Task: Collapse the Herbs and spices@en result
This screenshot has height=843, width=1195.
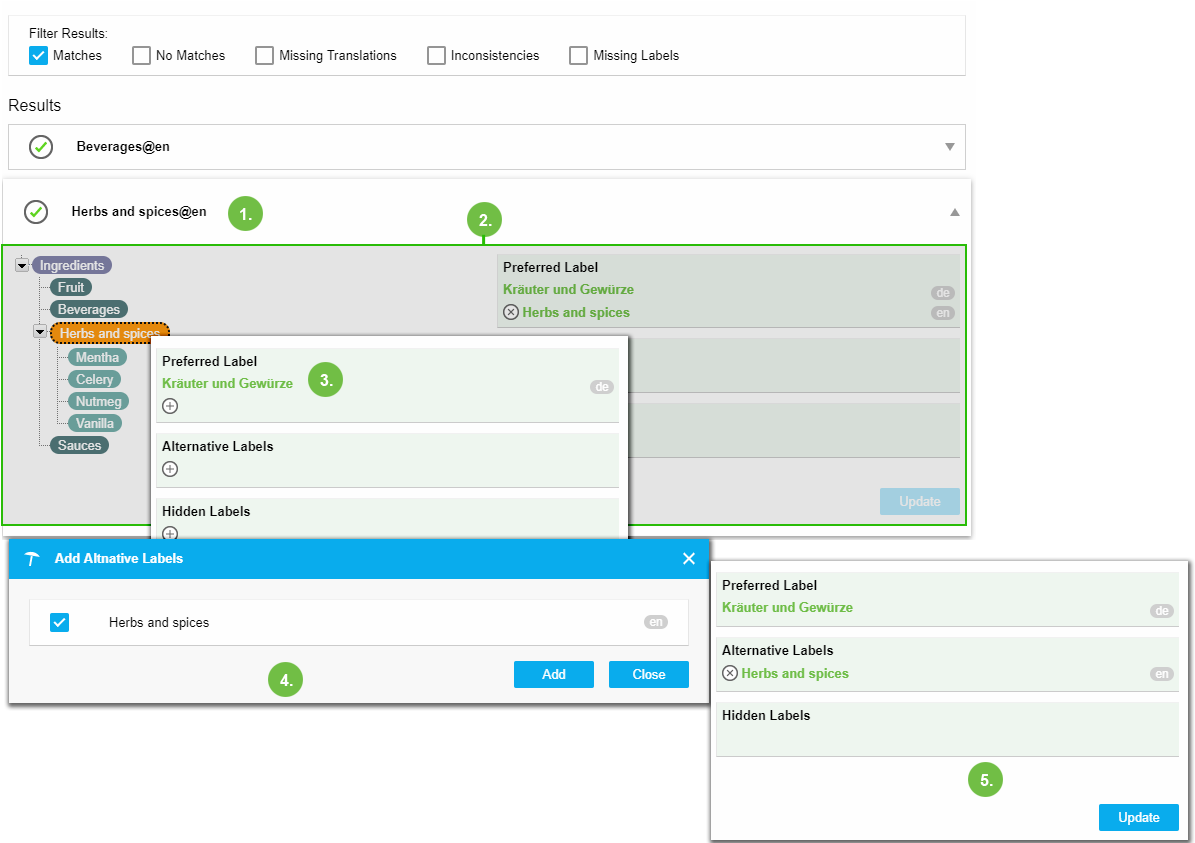Action: [954, 212]
